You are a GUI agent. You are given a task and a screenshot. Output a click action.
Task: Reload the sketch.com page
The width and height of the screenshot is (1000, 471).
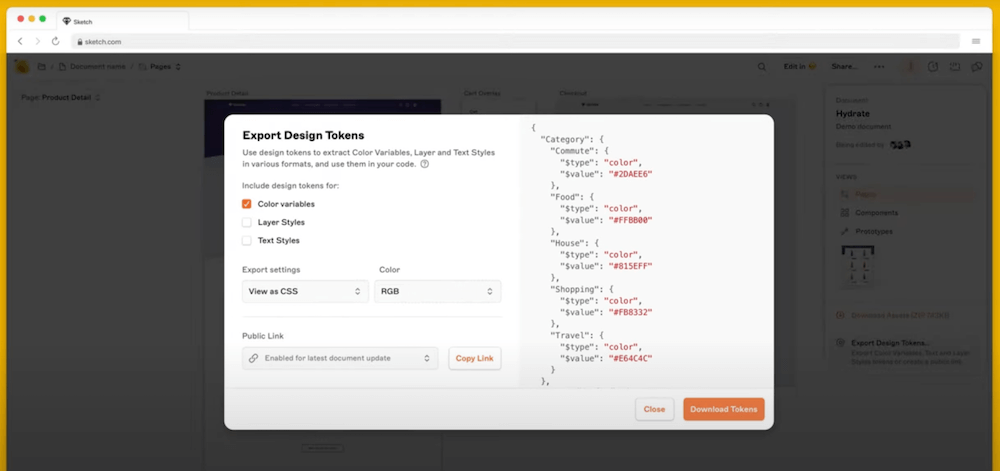click(55, 41)
